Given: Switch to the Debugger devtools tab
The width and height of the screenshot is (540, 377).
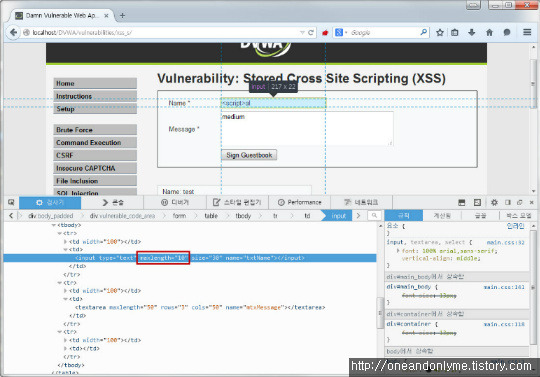Looking at the screenshot, I should click(175, 202).
